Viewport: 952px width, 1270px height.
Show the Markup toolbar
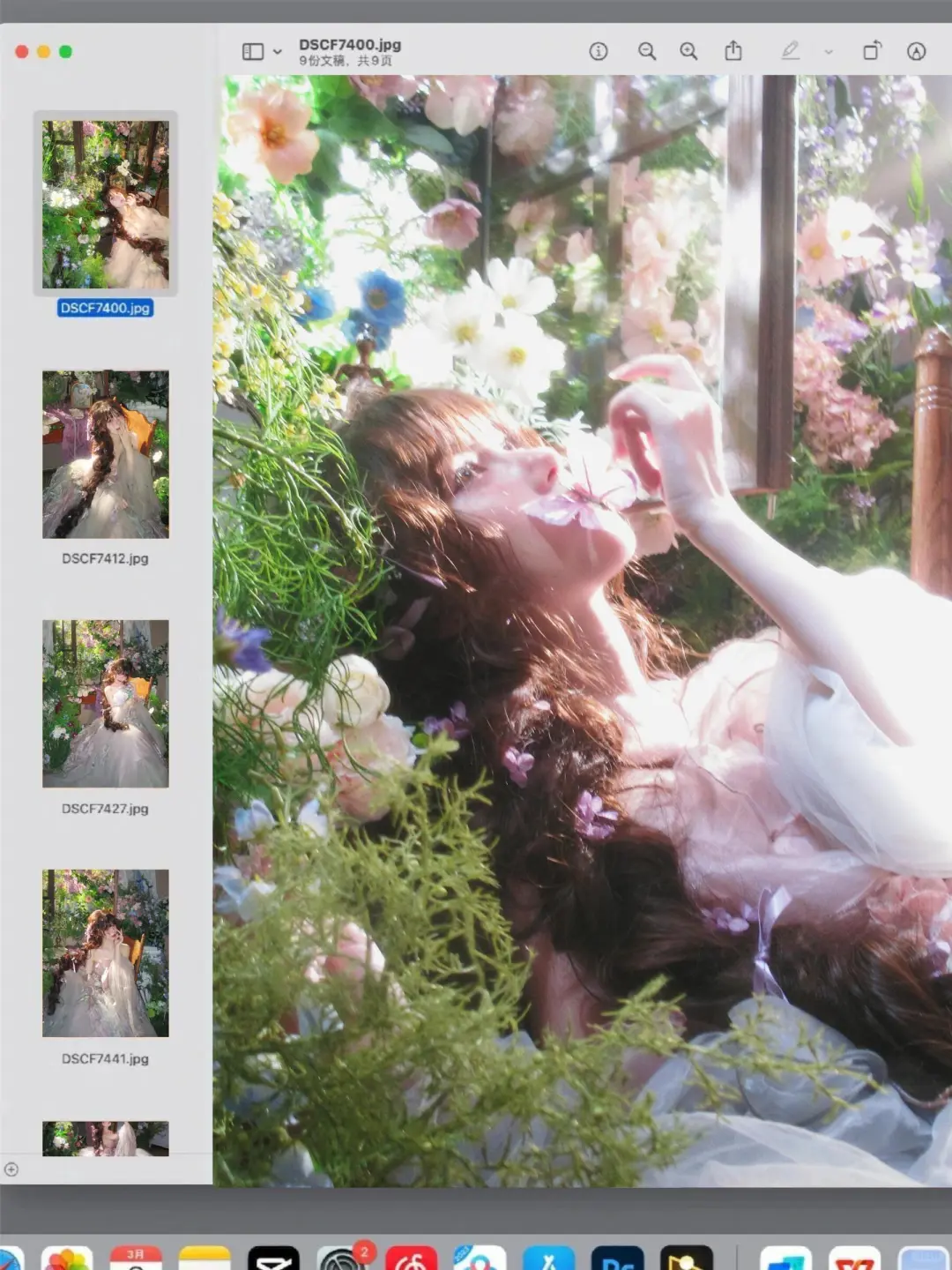(917, 51)
